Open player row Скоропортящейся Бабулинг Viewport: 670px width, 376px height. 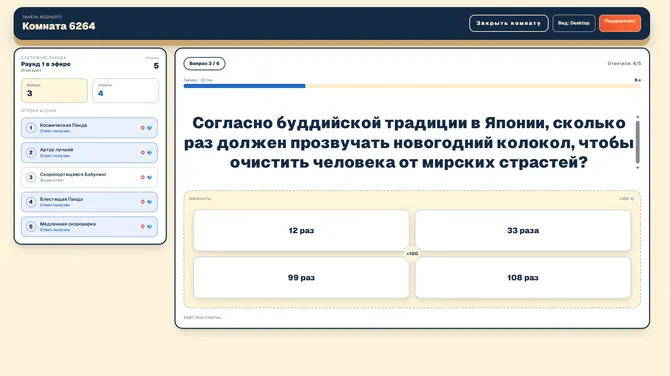coord(89,177)
